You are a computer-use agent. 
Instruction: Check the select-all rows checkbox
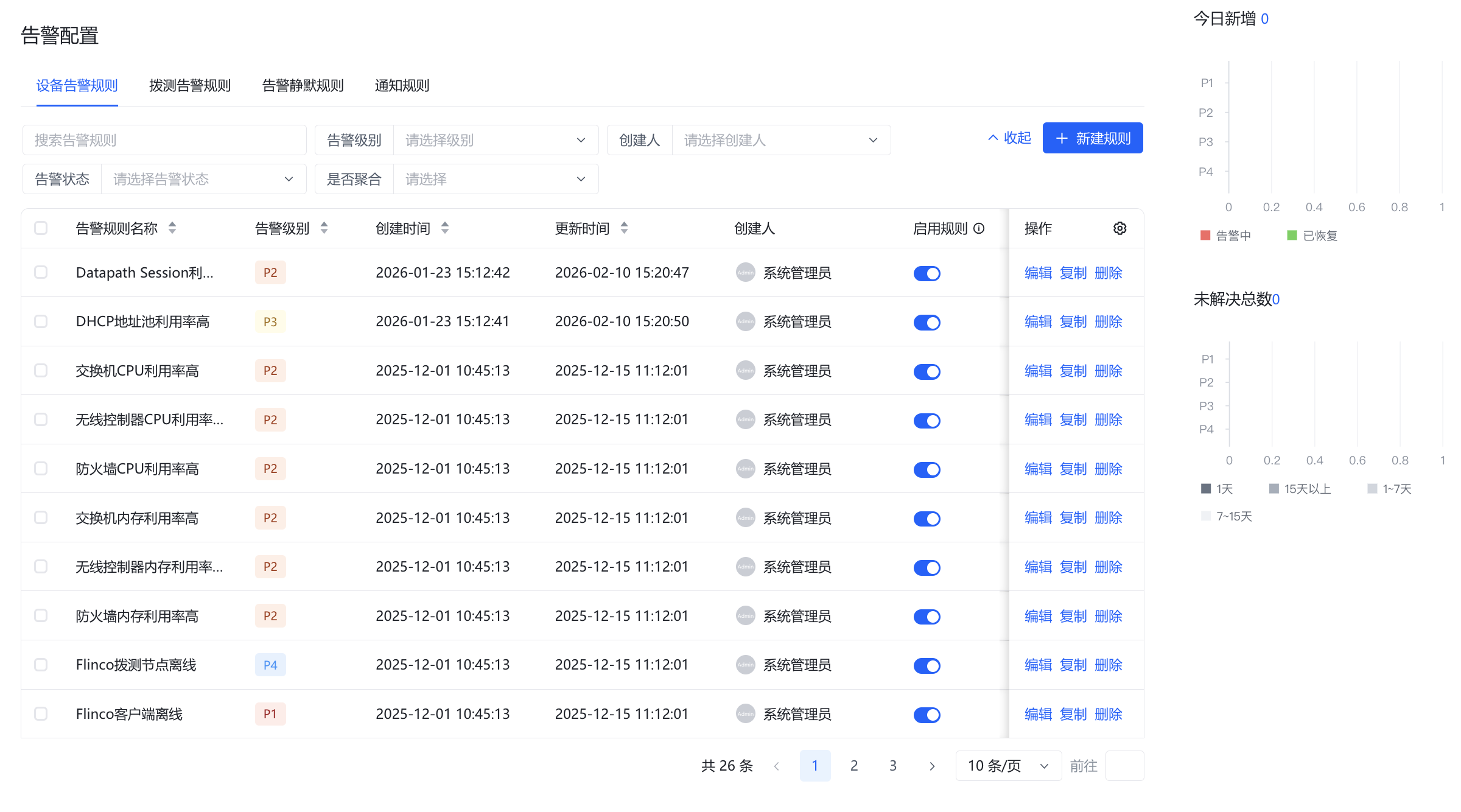[41, 228]
